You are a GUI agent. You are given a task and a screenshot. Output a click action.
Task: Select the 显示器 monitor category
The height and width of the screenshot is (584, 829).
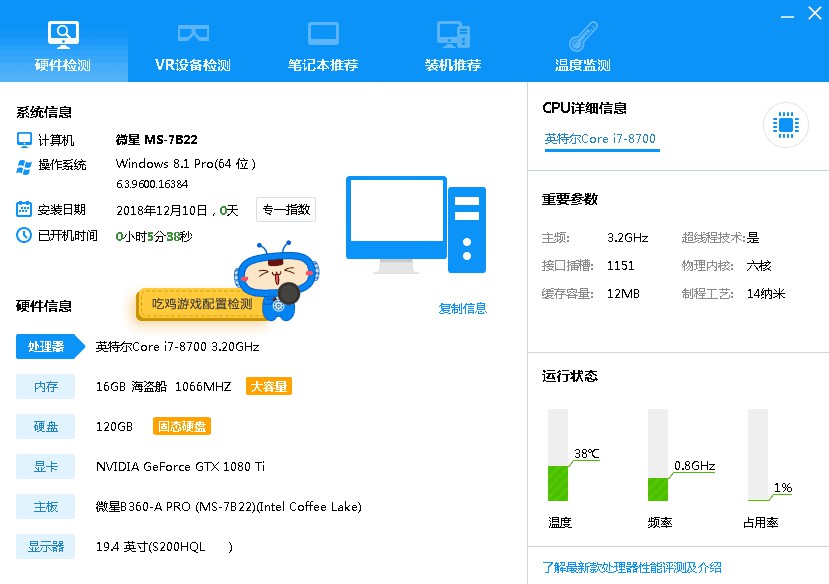(45, 546)
